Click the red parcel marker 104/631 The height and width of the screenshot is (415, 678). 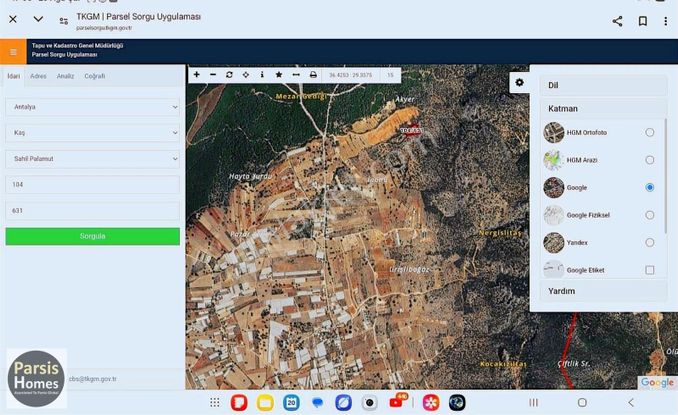coord(411,130)
